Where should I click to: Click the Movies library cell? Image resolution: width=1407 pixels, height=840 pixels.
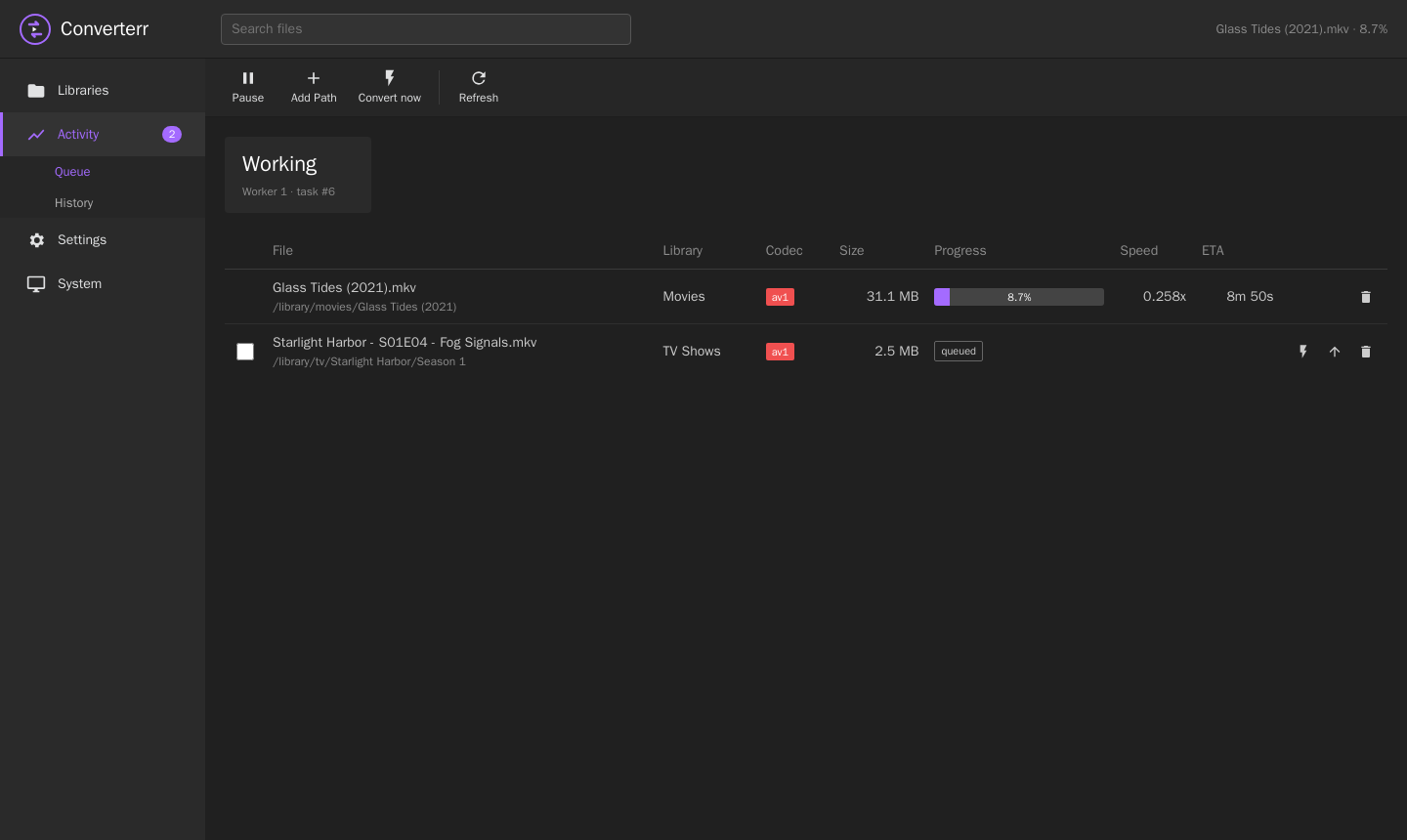[x=684, y=297]
